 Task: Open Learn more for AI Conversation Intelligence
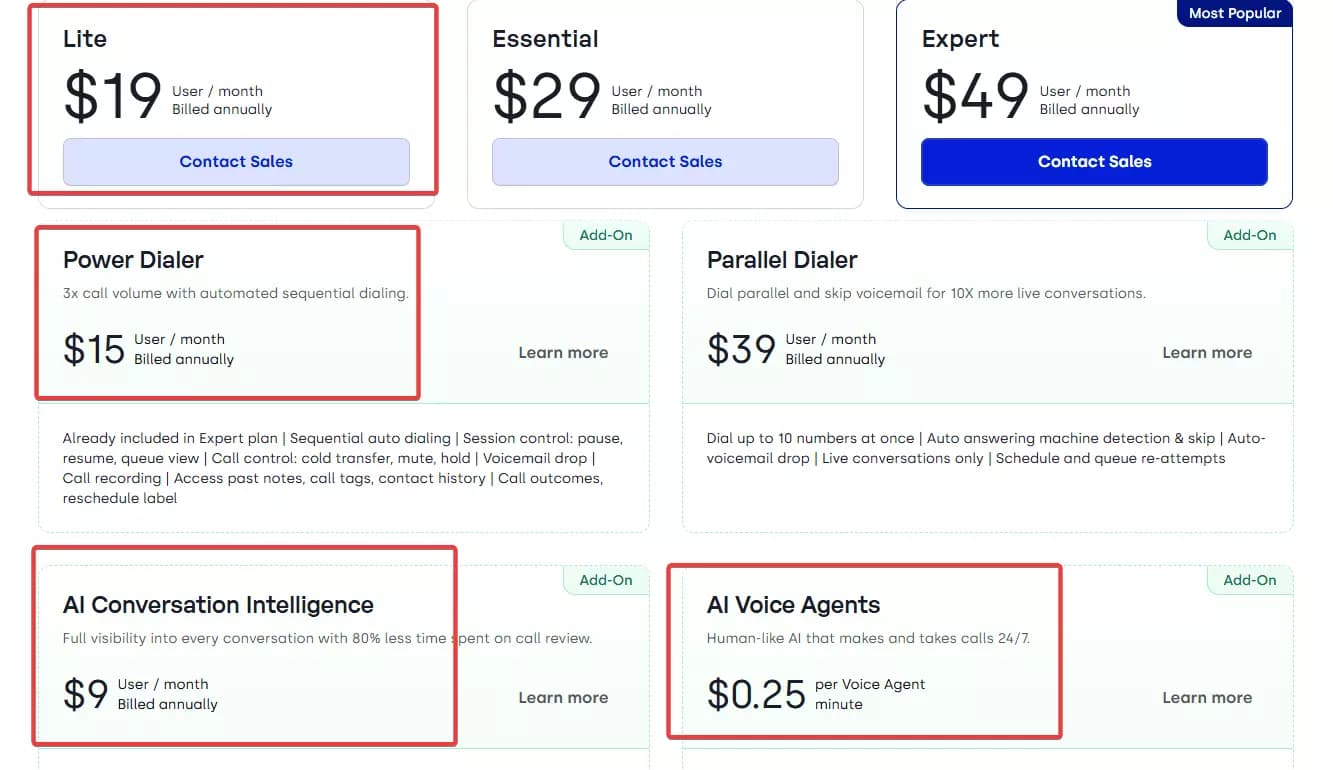click(563, 697)
